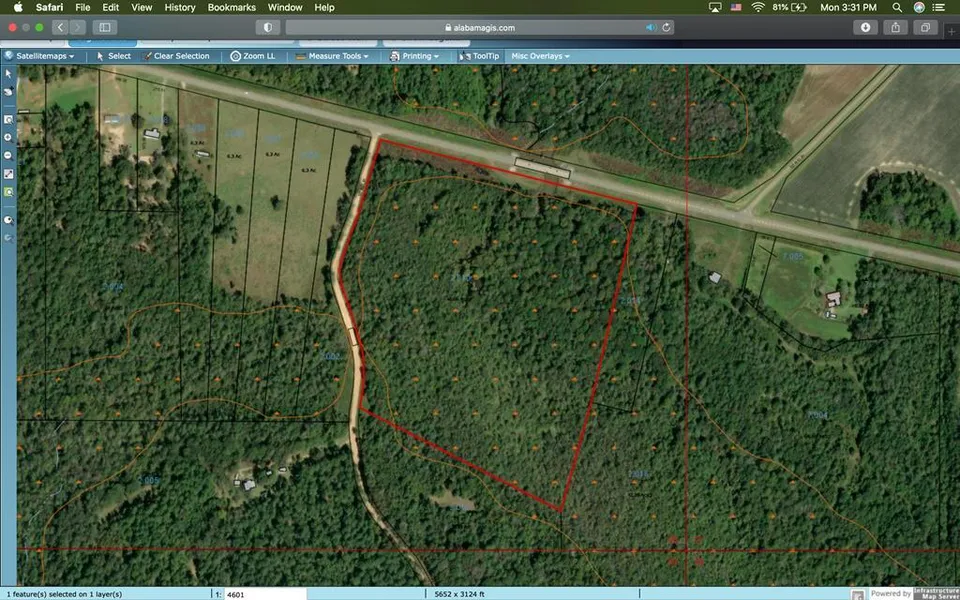Toggle the Safari sidebar view
Image resolution: width=960 pixels, height=600 pixels.
105,27
